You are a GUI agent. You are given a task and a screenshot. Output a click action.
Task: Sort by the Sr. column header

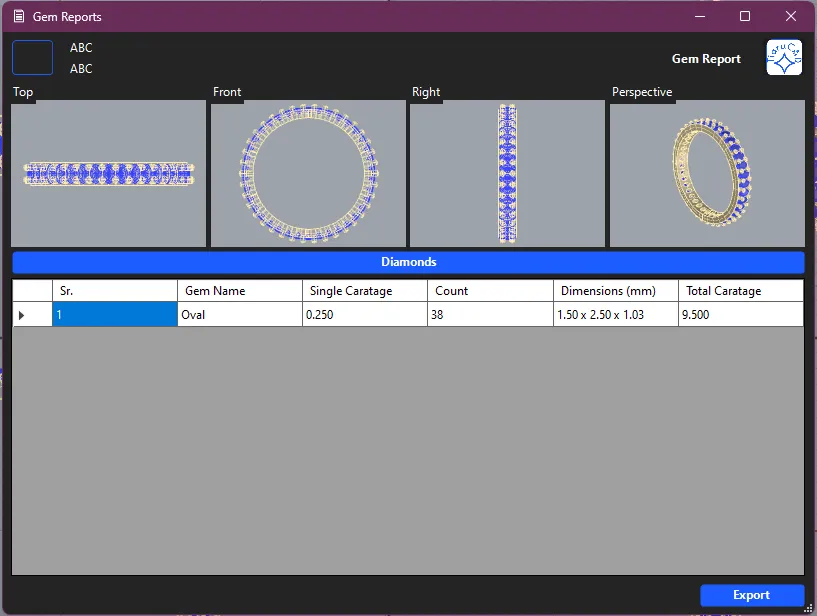click(115, 291)
